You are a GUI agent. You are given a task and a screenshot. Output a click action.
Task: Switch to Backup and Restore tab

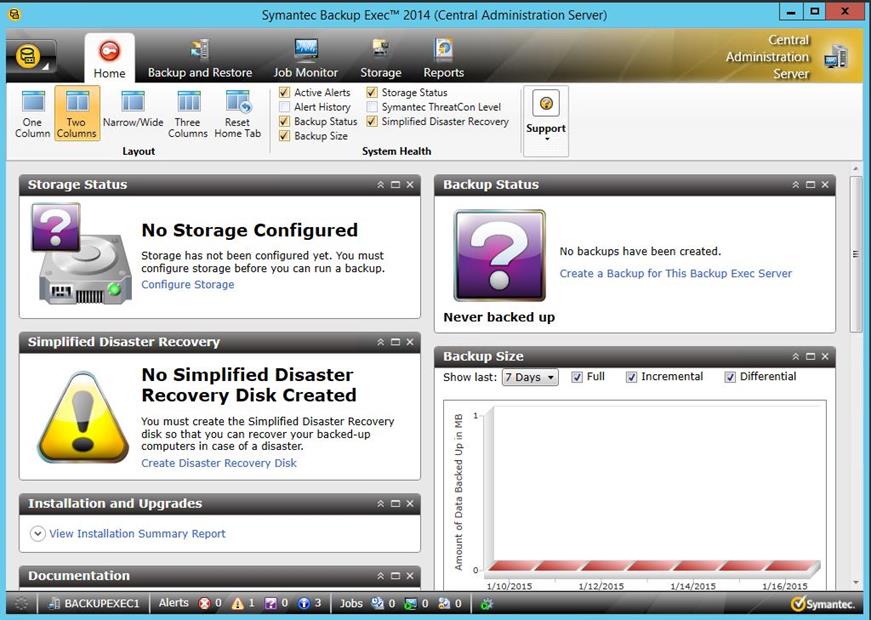[200, 58]
